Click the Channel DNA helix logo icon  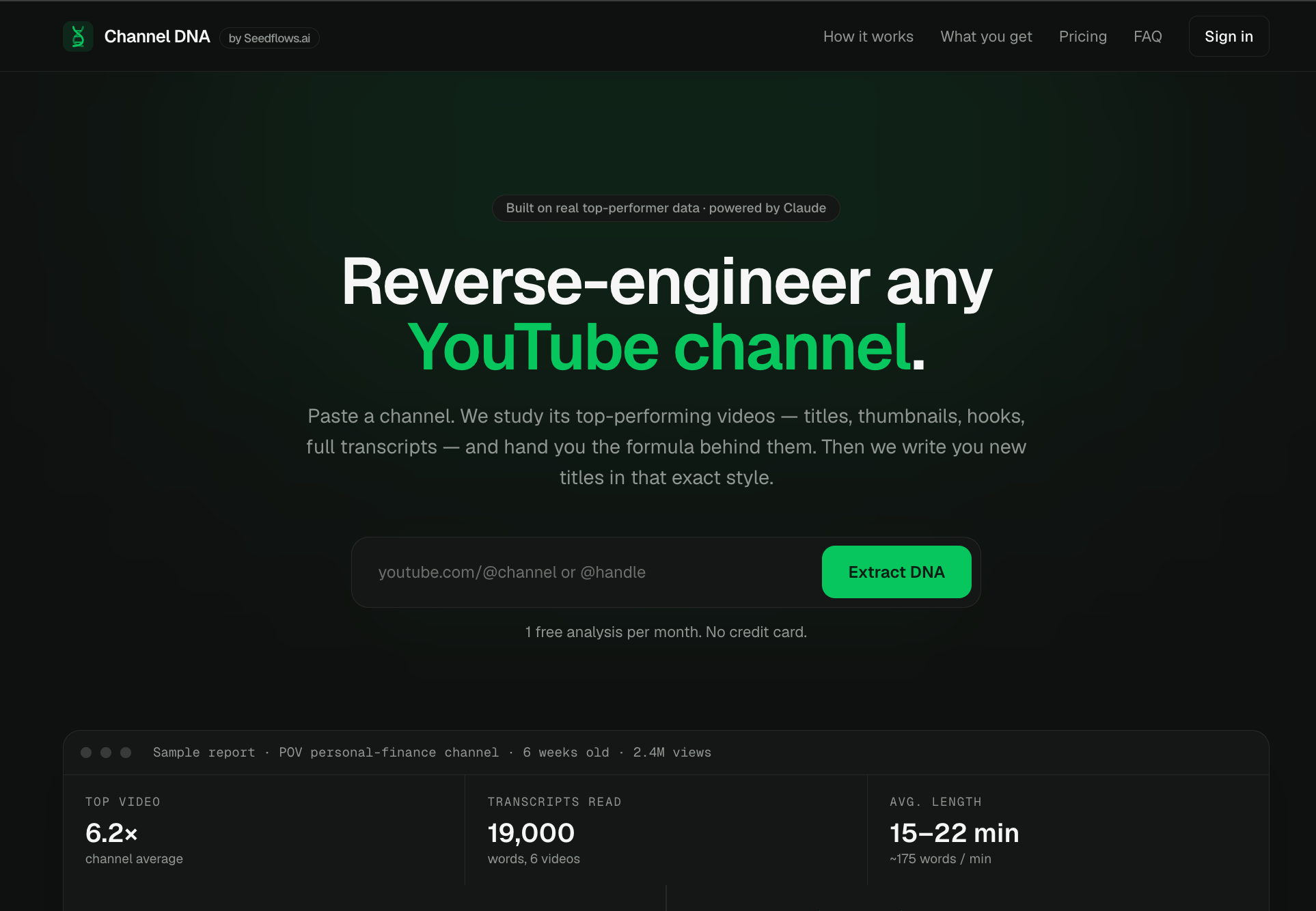pyautogui.click(x=78, y=36)
